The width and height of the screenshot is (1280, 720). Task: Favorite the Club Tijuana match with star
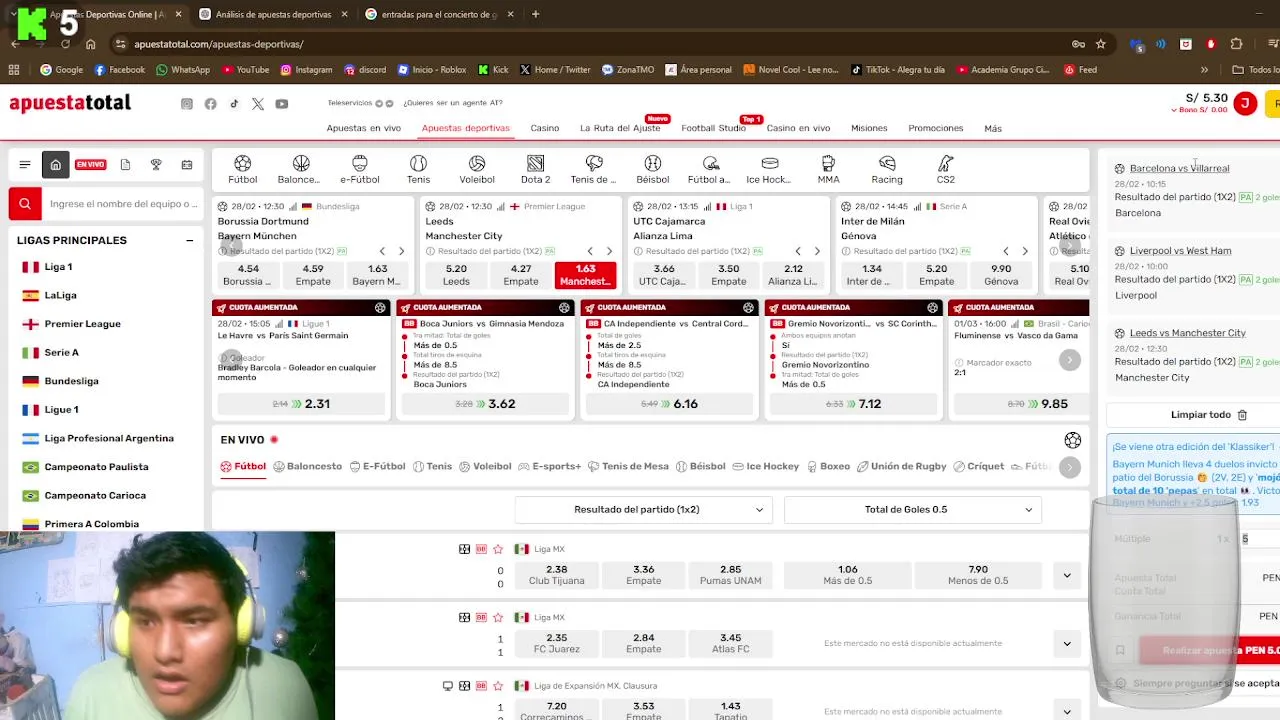(498, 549)
